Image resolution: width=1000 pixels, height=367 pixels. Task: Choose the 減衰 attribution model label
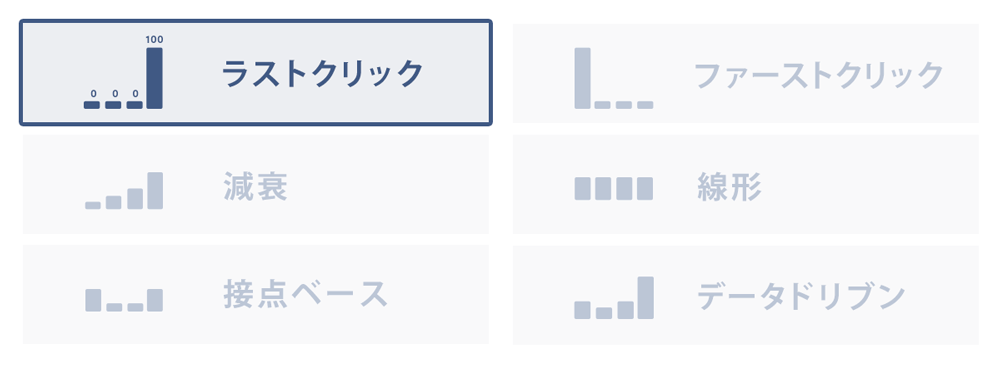pos(256,187)
